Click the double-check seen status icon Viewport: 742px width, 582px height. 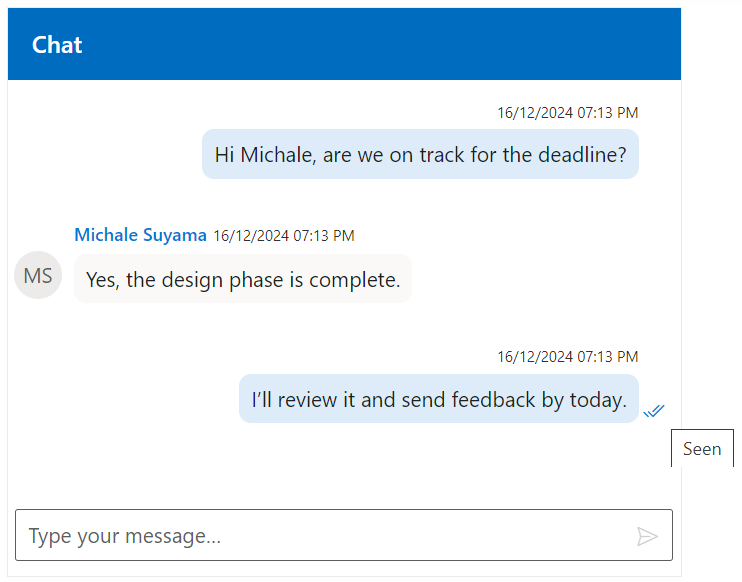[x=654, y=410]
